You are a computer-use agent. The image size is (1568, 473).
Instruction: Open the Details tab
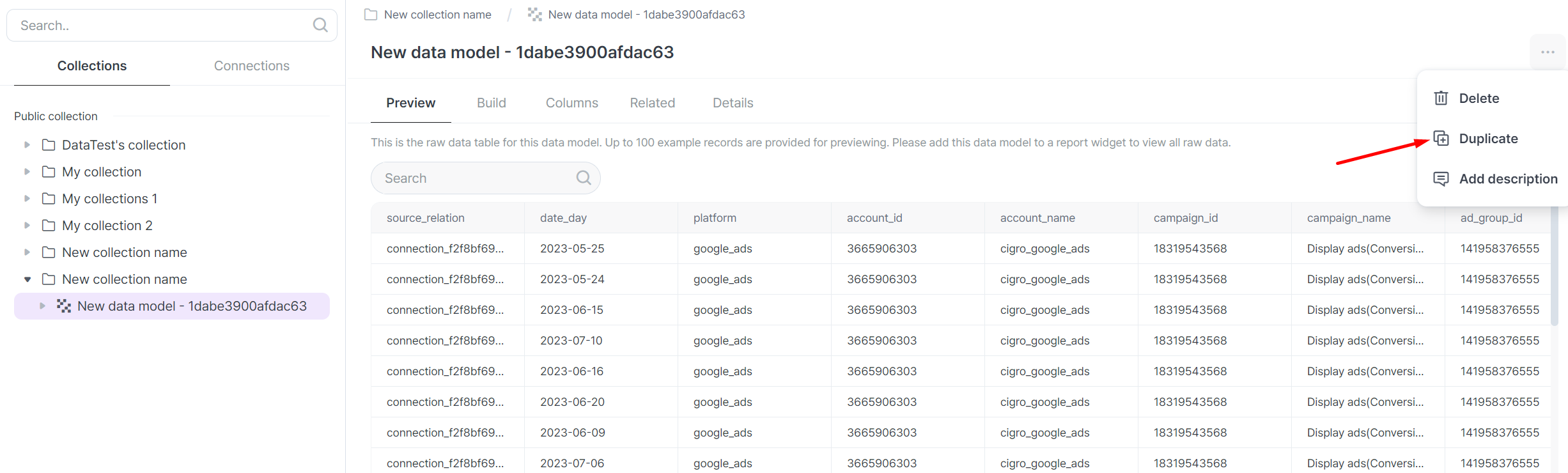pyautogui.click(x=733, y=103)
